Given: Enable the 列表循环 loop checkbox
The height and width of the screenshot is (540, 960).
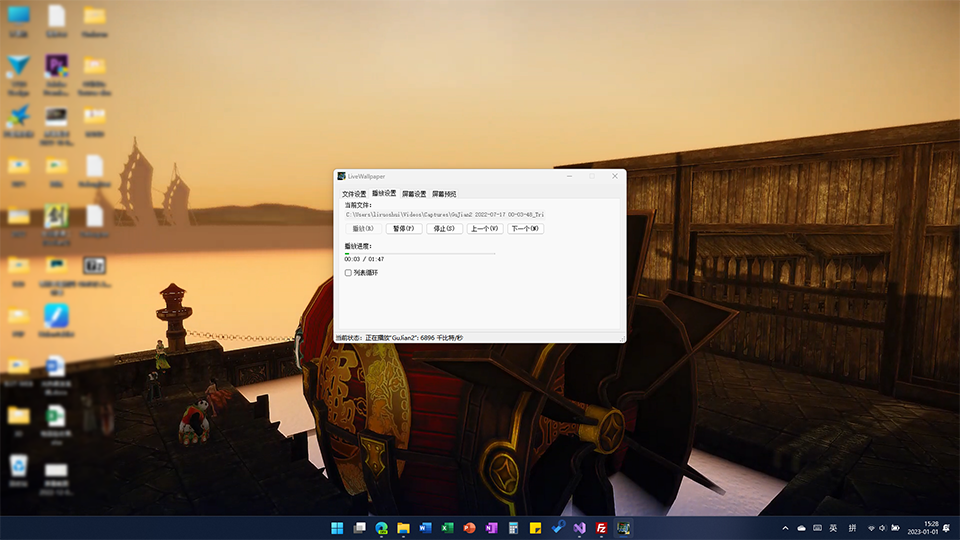Looking at the screenshot, I should (348, 273).
